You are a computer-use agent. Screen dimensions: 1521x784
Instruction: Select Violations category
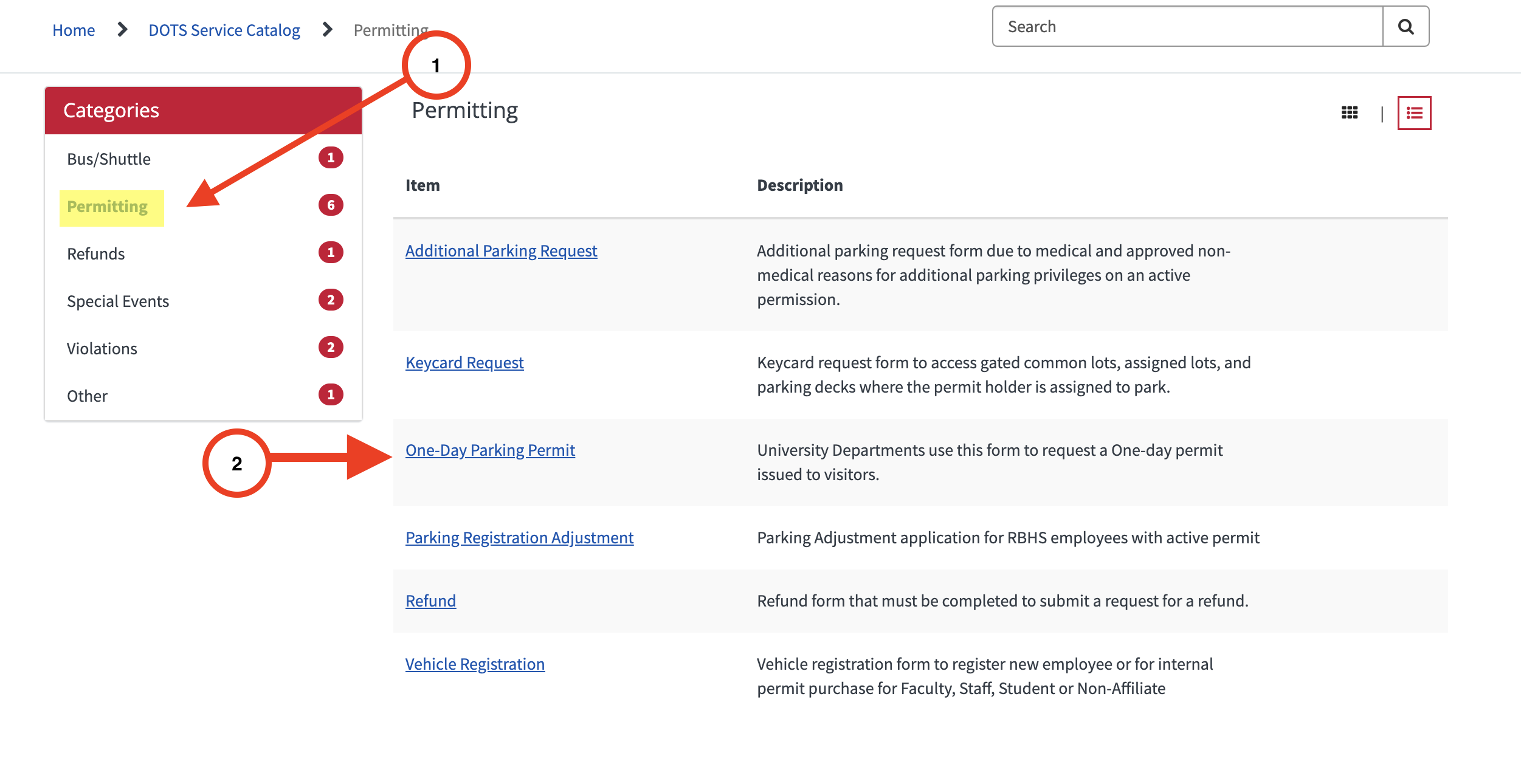click(x=102, y=349)
